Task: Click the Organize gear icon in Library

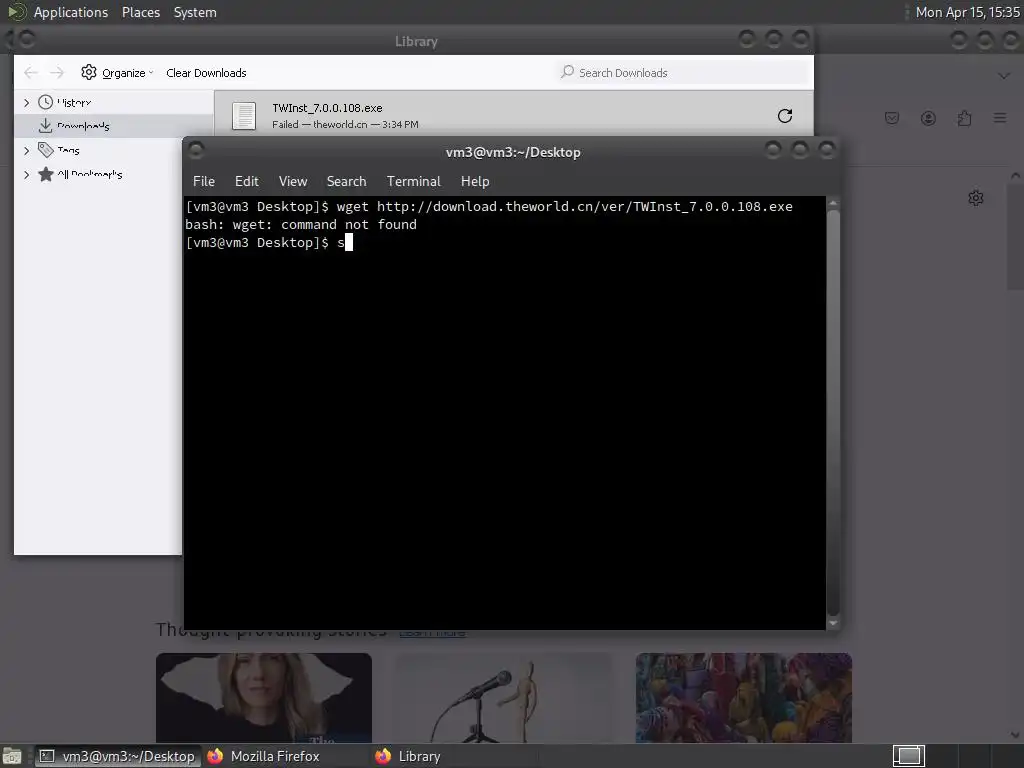Action: click(x=89, y=72)
